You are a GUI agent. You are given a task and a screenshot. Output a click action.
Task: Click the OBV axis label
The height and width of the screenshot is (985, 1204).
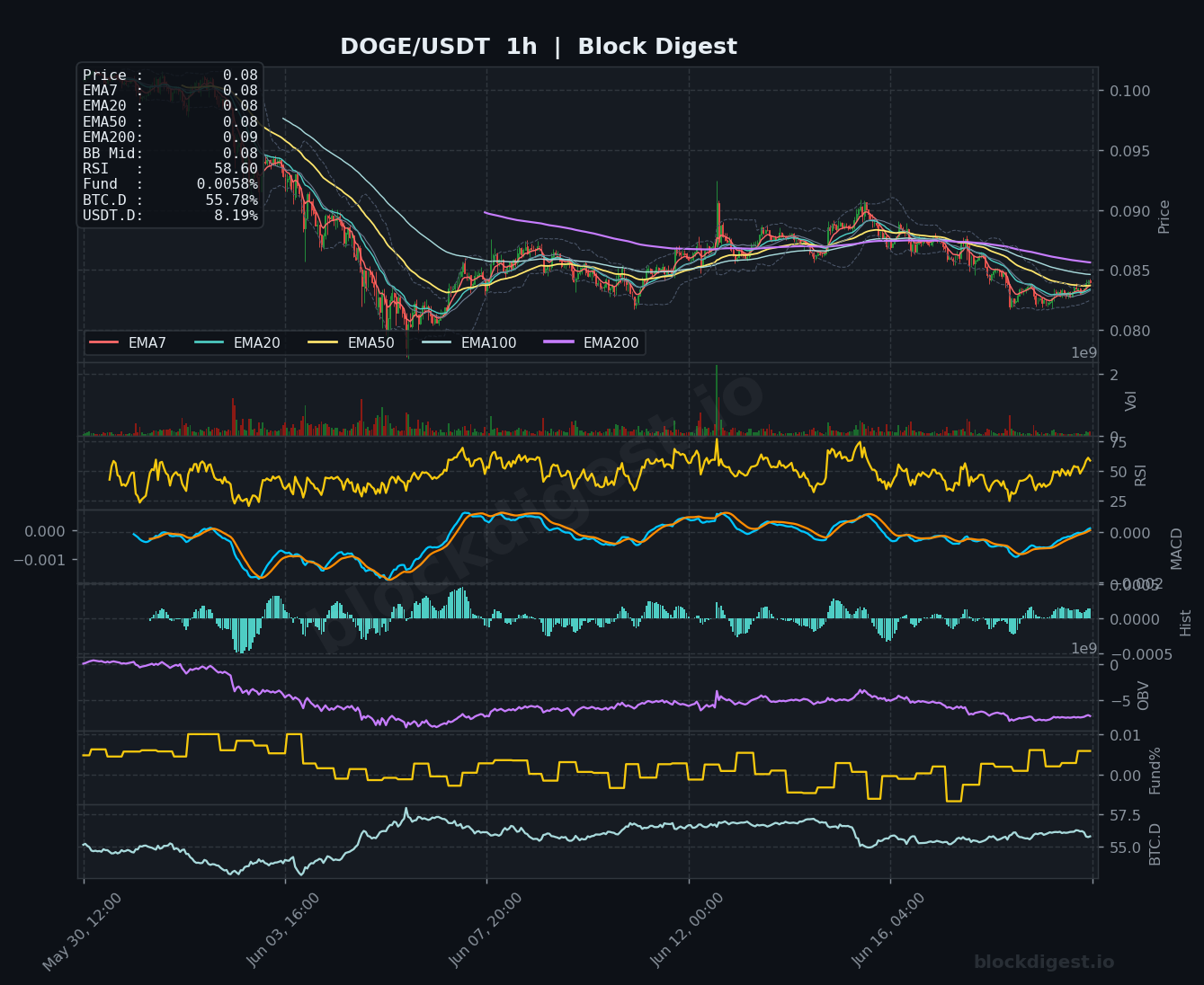[1144, 696]
